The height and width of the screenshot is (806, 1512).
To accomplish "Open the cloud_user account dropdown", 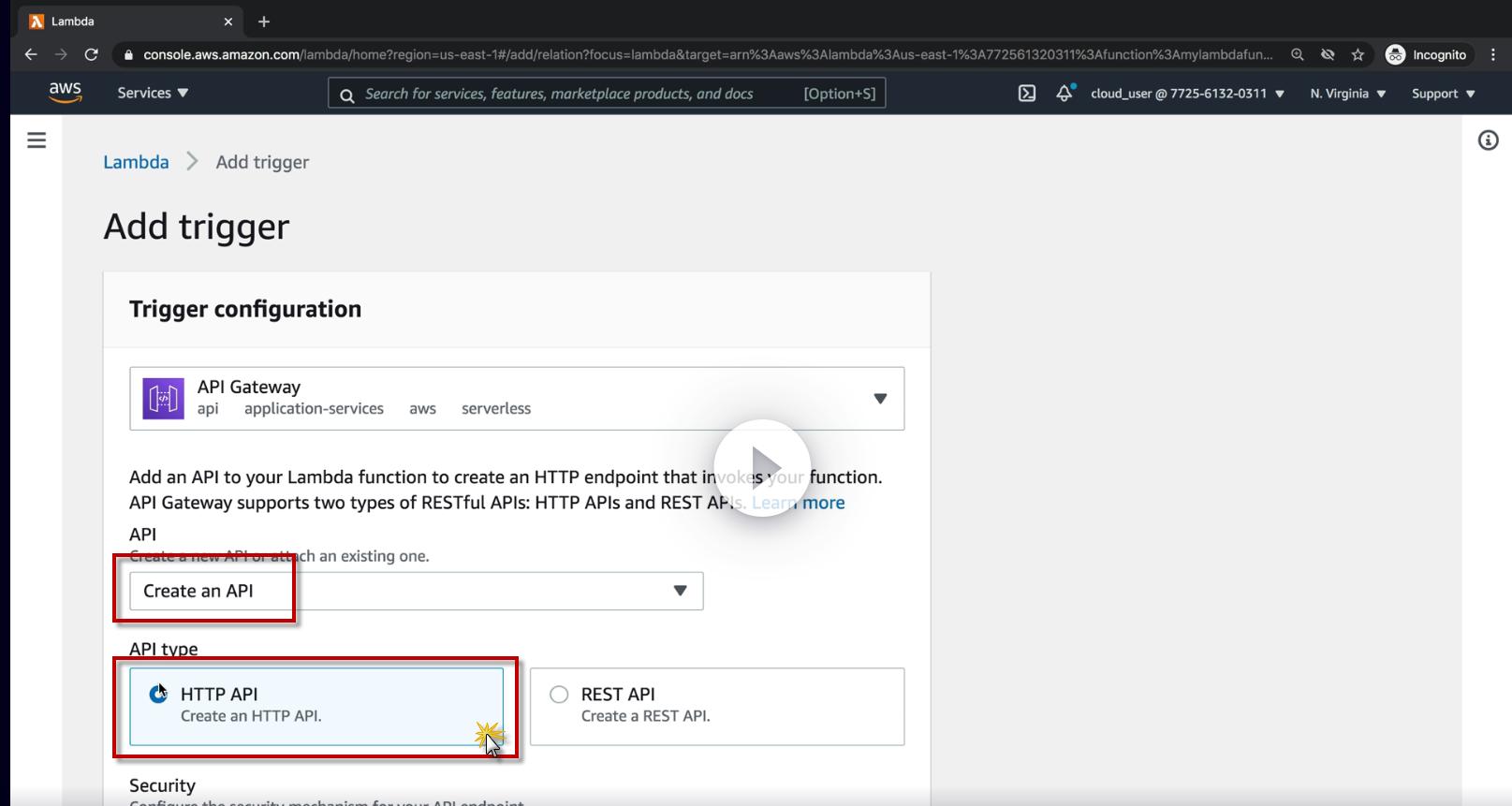I will coord(1187,94).
